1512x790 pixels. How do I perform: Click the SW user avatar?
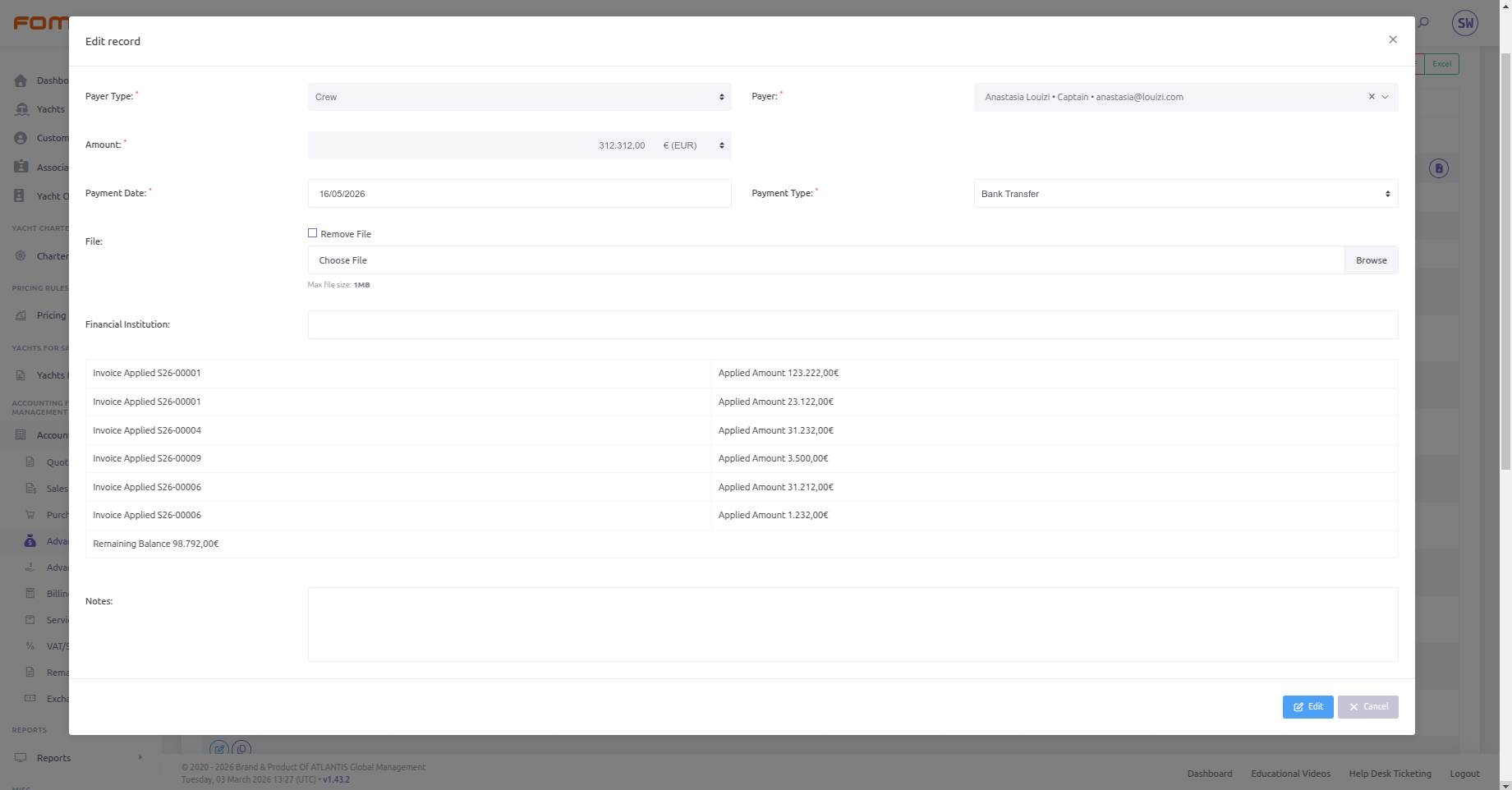click(1465, 23)
